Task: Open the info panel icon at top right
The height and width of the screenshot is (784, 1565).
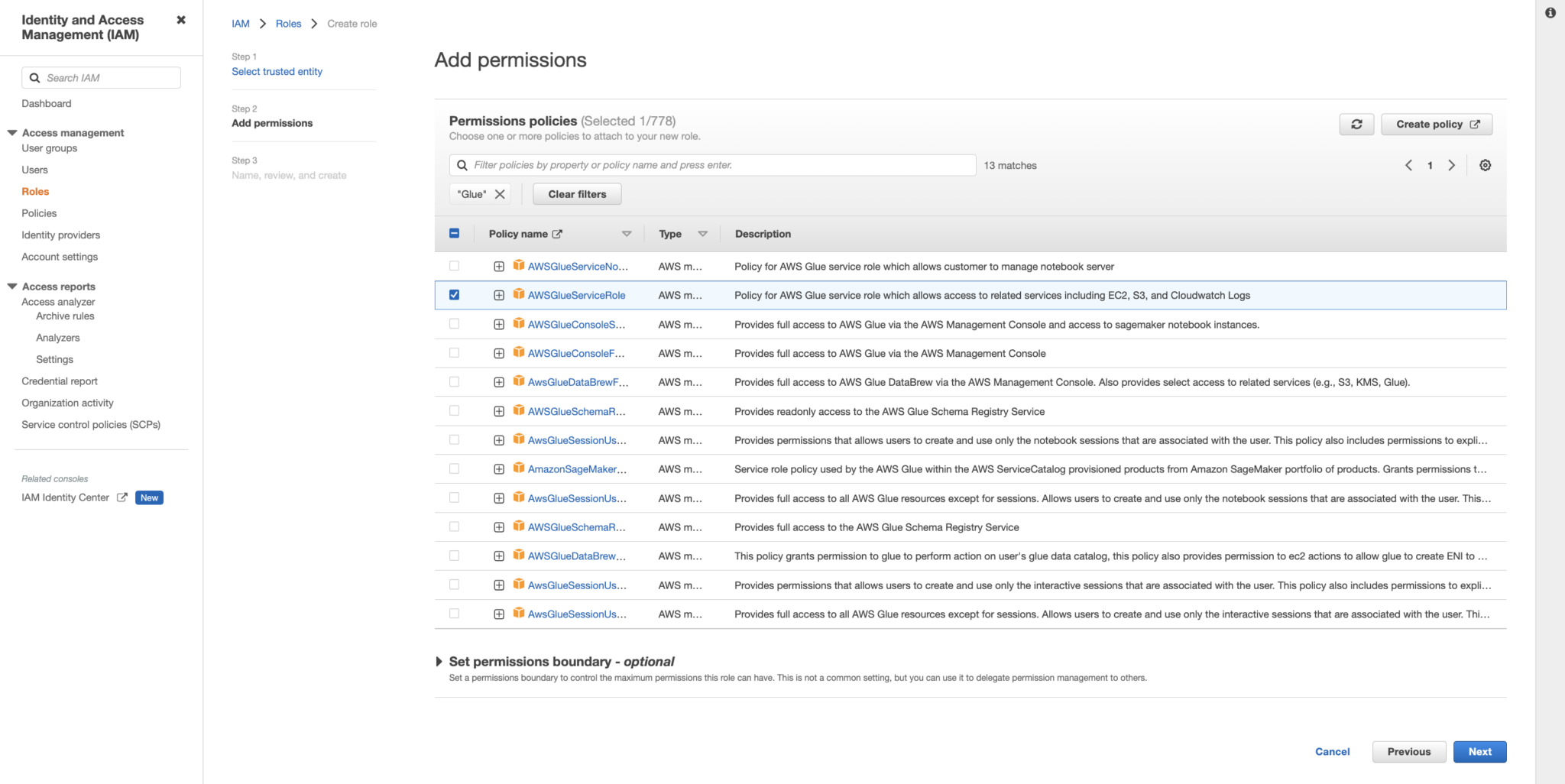Action: coord(1550,12)
